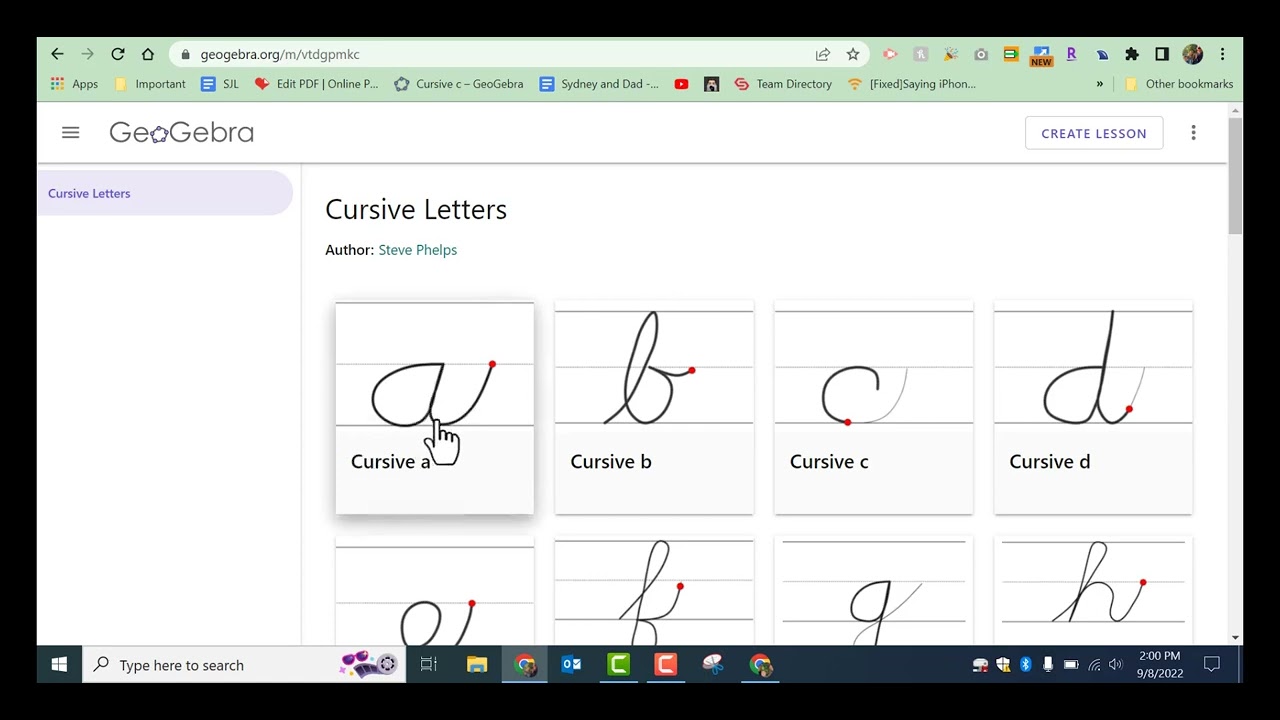Open the camera screenshot extension
Viewport: 1280px width, 720px height.
click(x=981, y=54)
